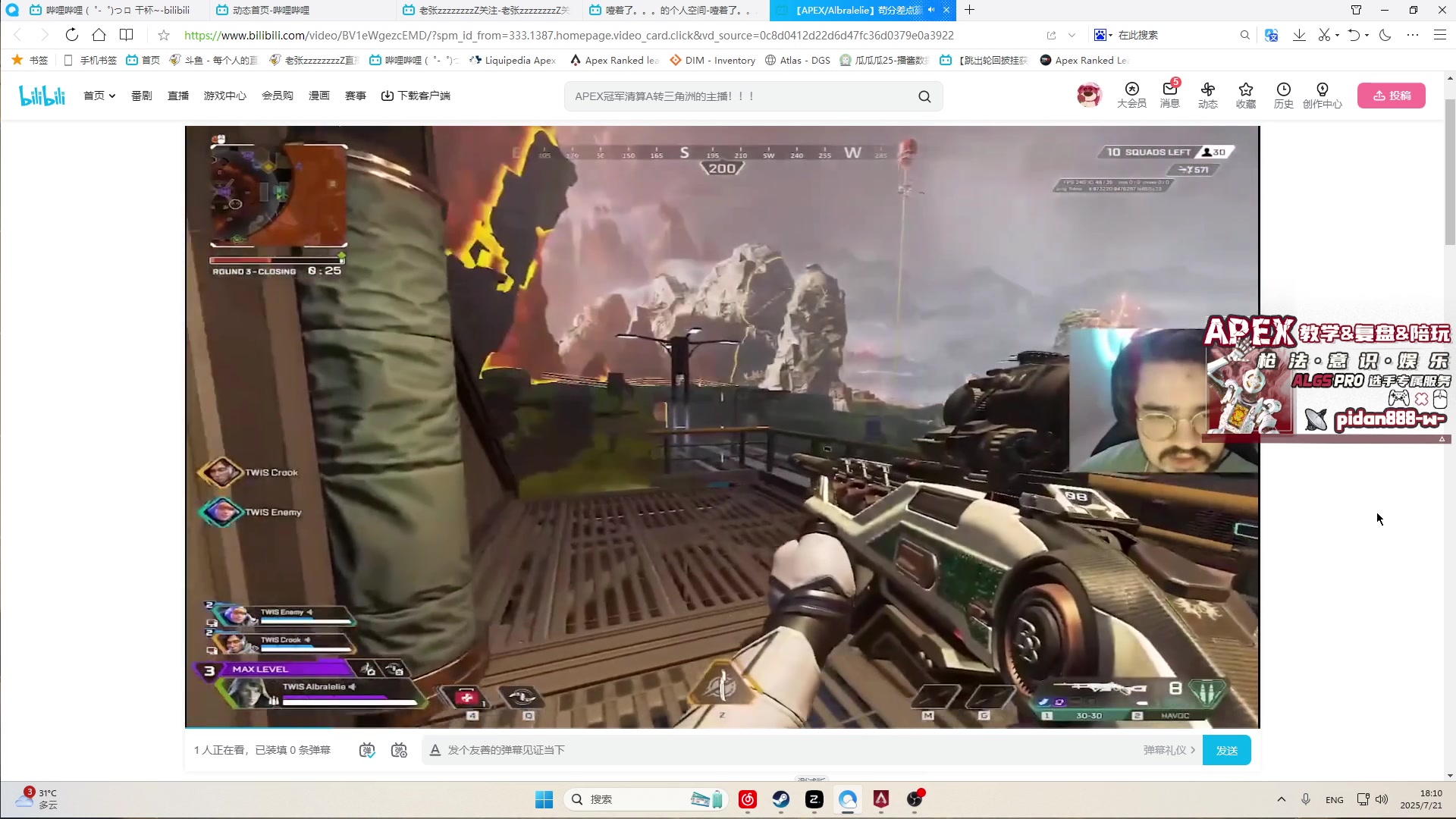Reload the page with refresh icon
This screenshot has height=819, width=1456.
coord(72,35)
